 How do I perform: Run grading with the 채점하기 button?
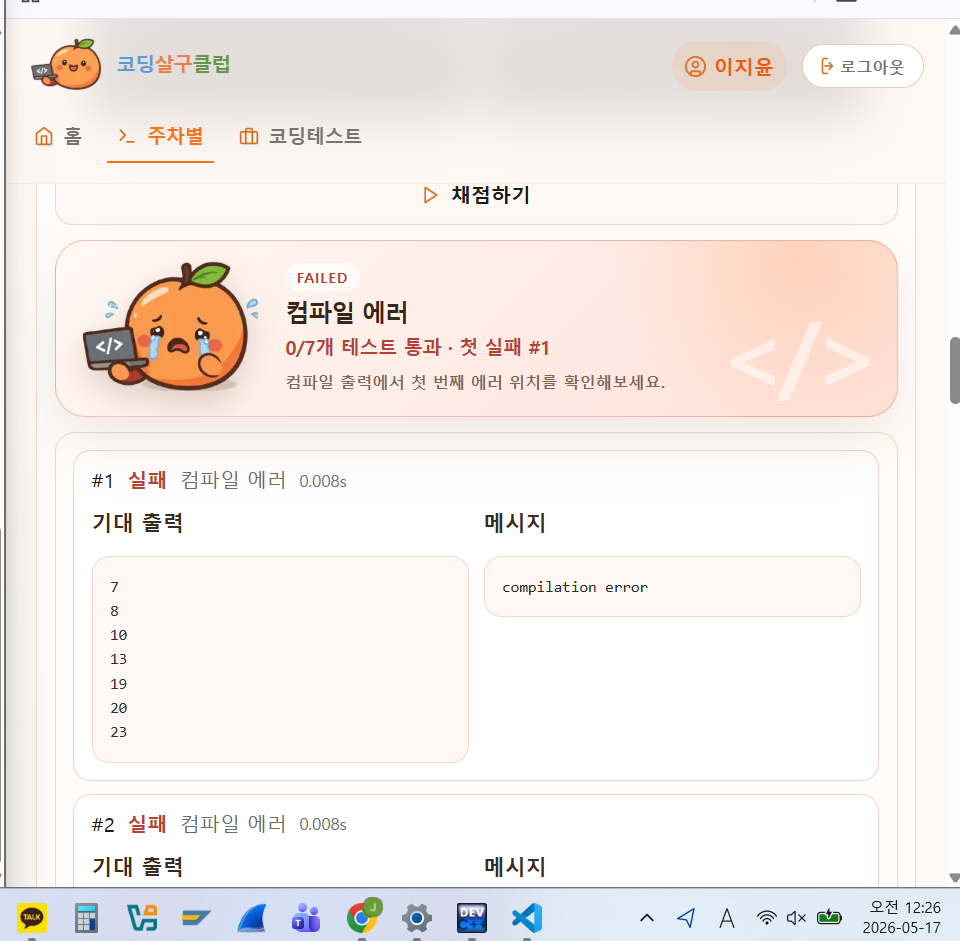click(x=476, y=195)
